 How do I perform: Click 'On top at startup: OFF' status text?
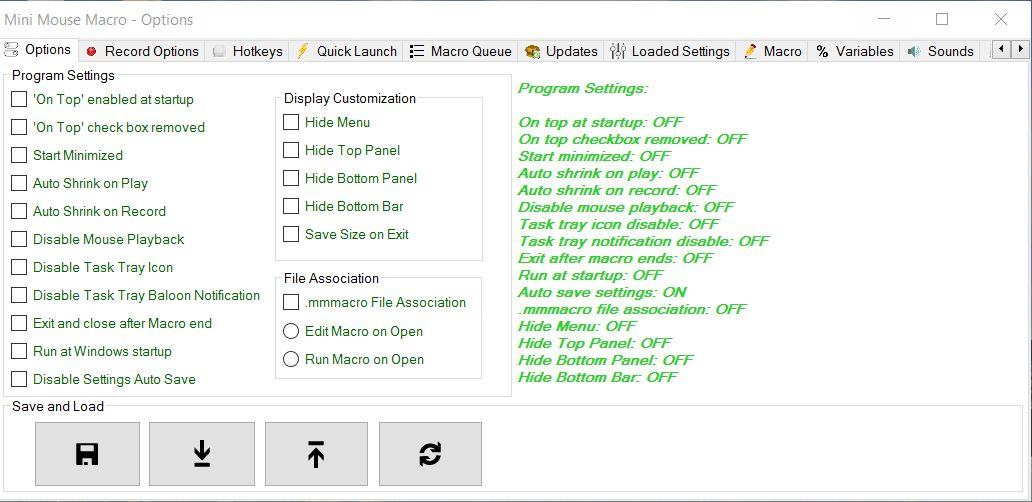pos(600,122)
